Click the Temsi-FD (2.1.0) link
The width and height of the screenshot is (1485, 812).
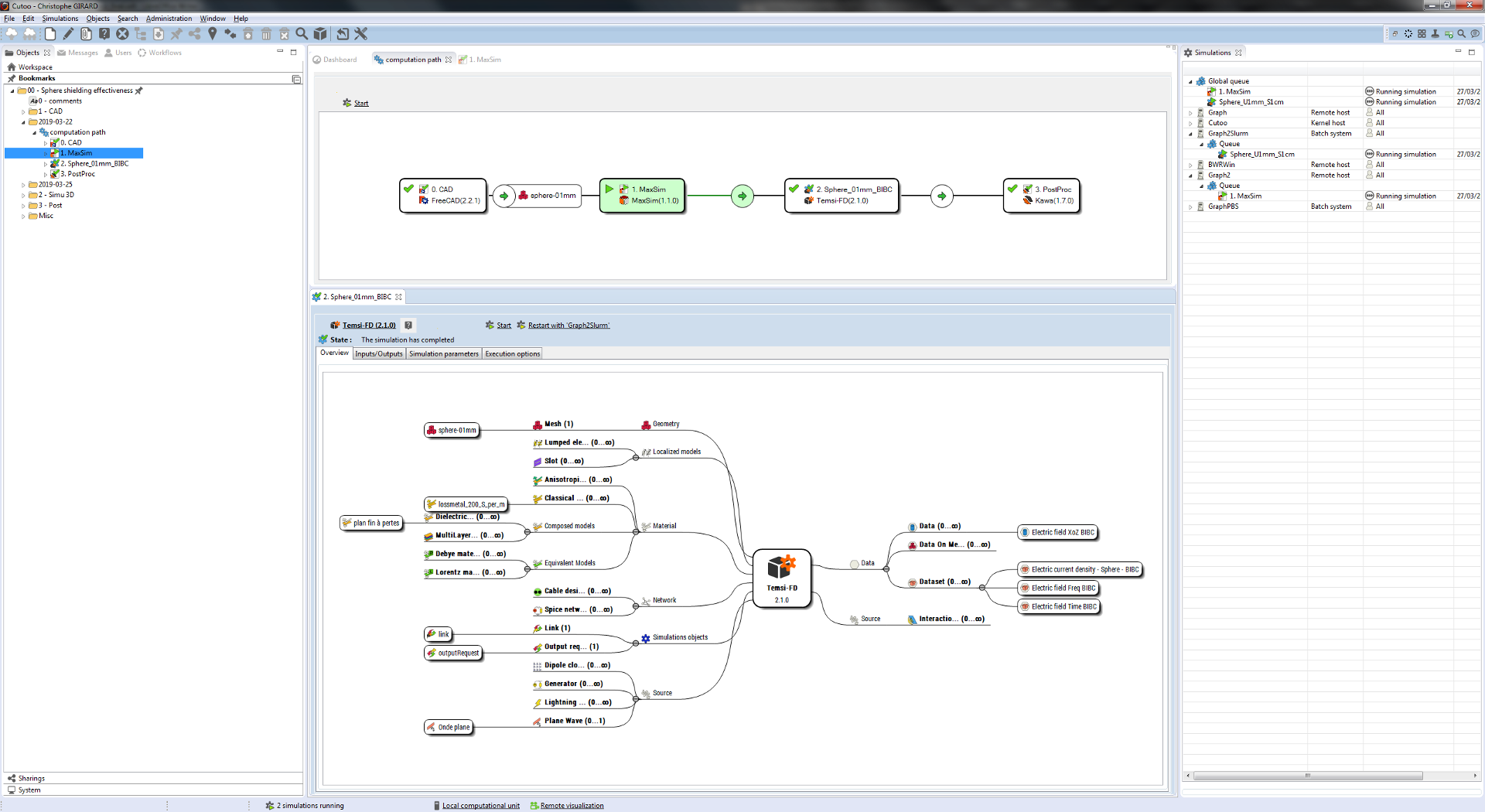pos(369,326)
